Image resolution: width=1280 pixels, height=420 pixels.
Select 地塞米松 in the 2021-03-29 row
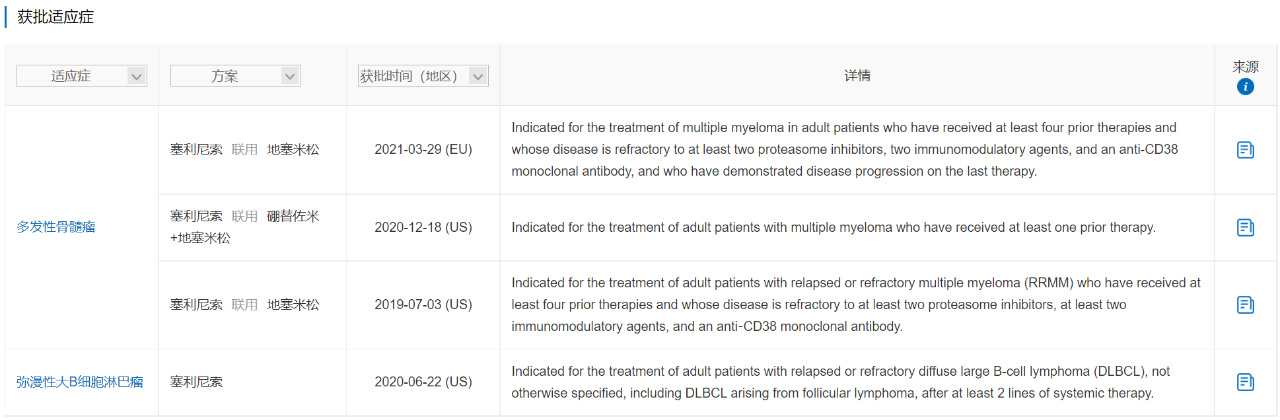click(293, 150)
